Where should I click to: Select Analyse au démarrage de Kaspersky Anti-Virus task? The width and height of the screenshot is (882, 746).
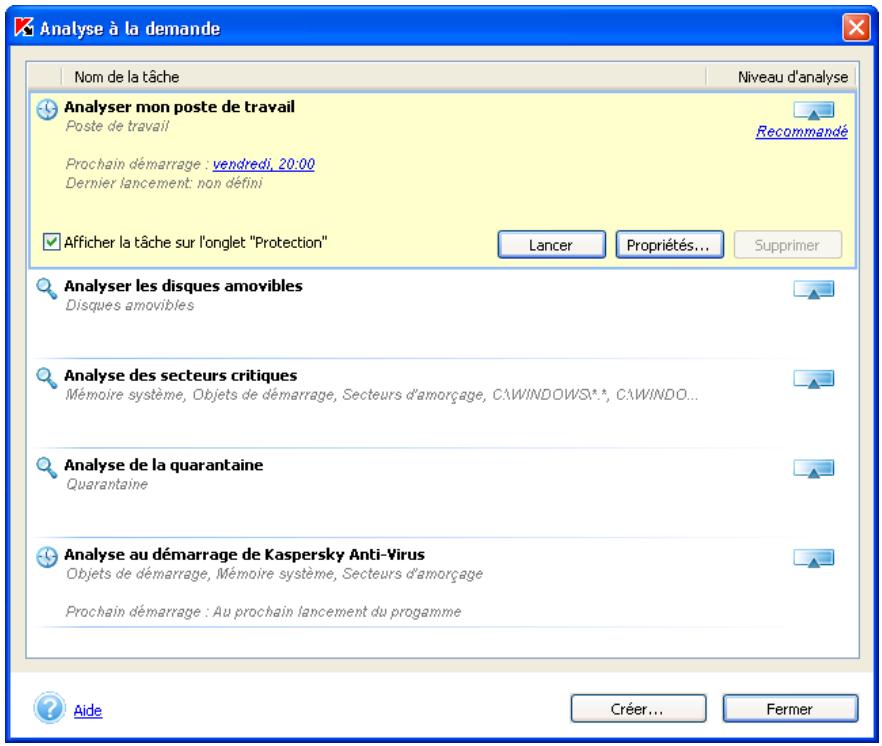click(x=443, y=582)
